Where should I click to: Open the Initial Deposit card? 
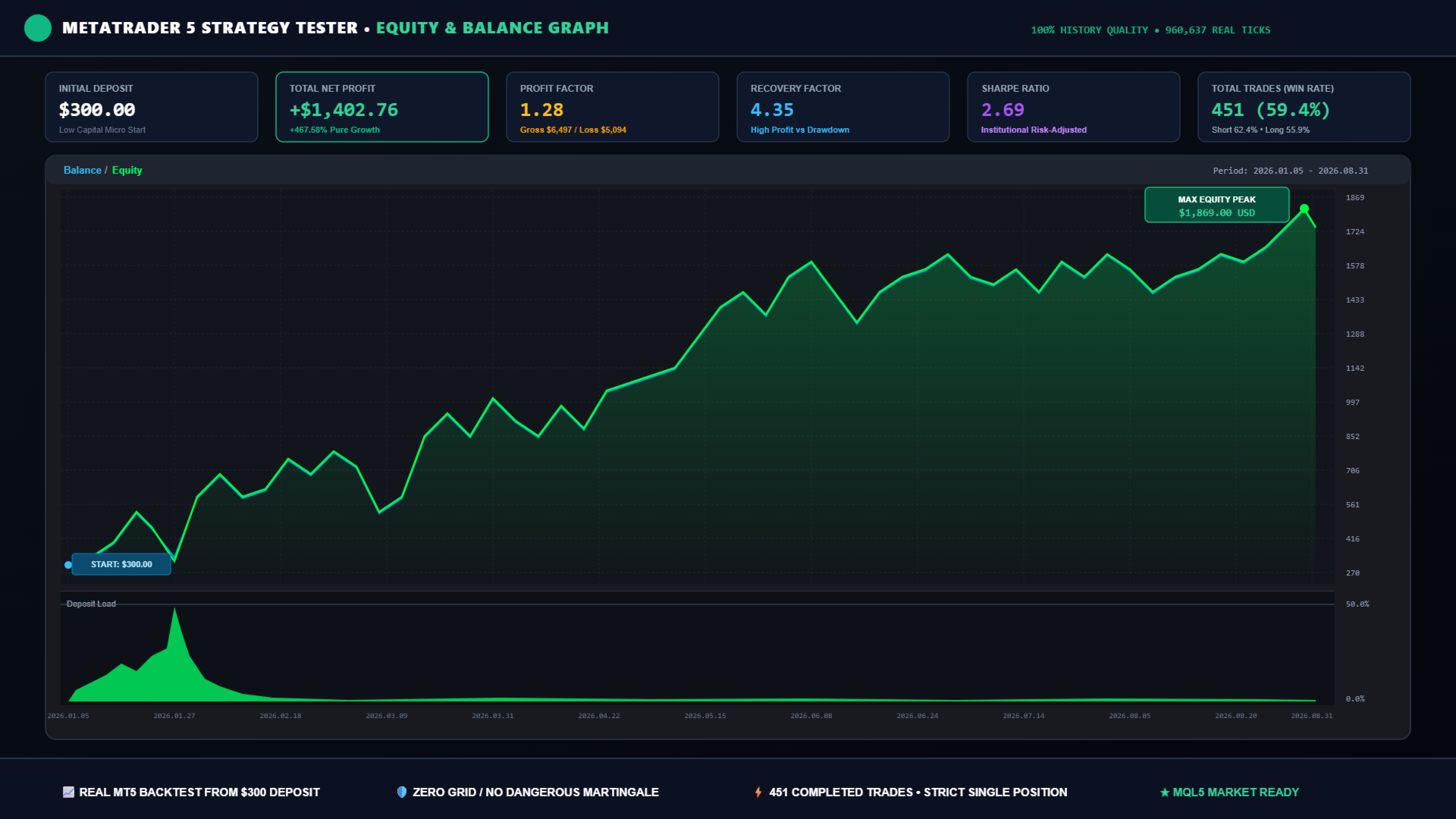(x=152, y=107)
